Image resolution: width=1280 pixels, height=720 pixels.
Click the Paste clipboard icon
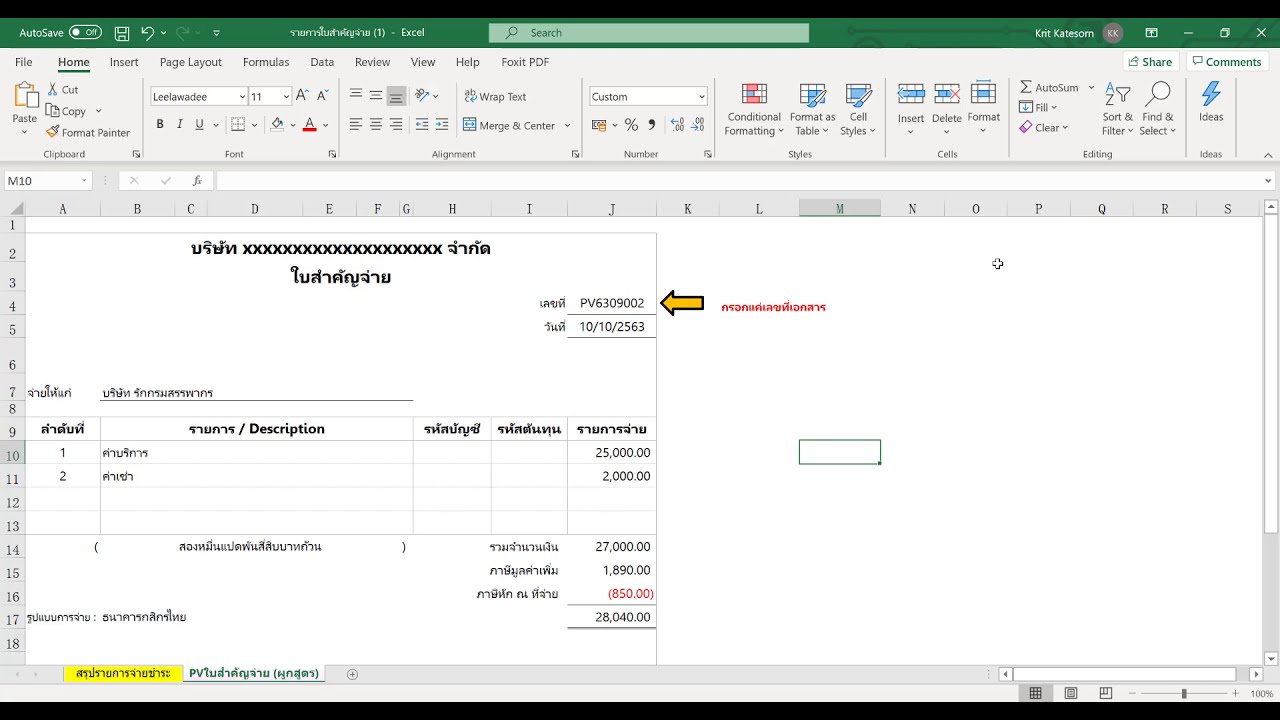point(25,97)
